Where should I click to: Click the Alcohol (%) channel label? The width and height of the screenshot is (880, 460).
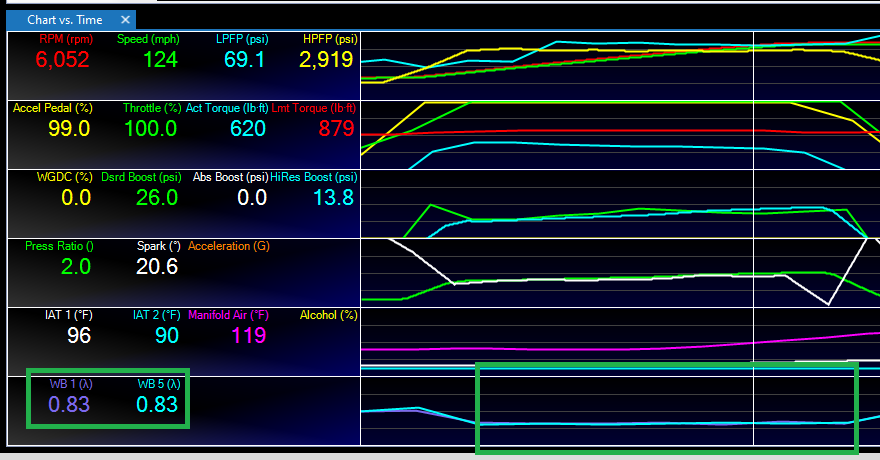(328, 315)
